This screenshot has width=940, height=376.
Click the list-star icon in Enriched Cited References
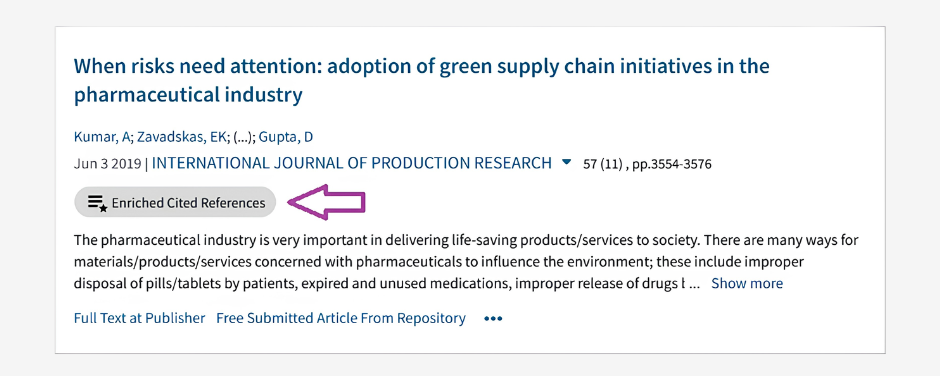pos(98,203)
